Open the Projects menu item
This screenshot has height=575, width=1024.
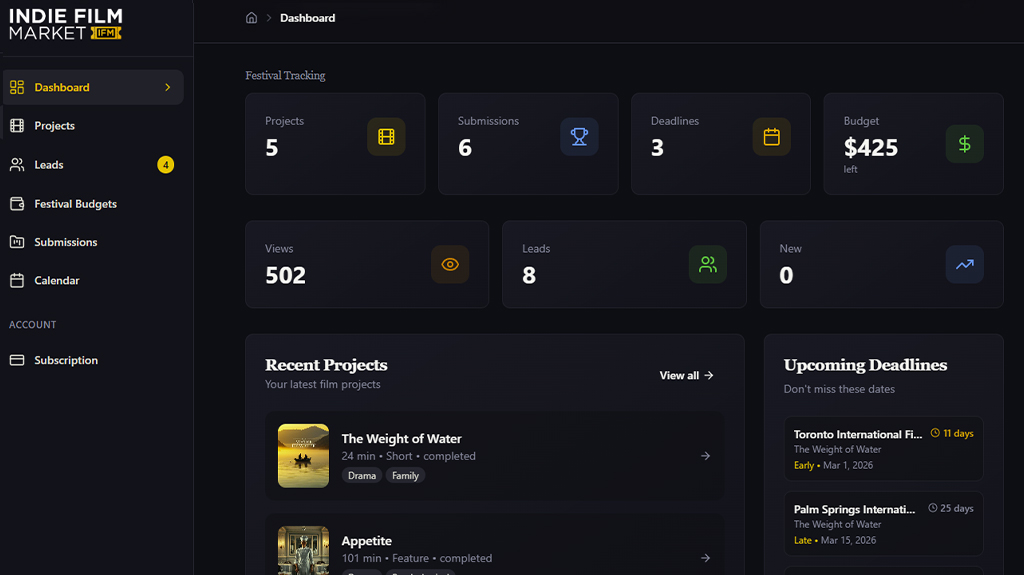point(93,125)
